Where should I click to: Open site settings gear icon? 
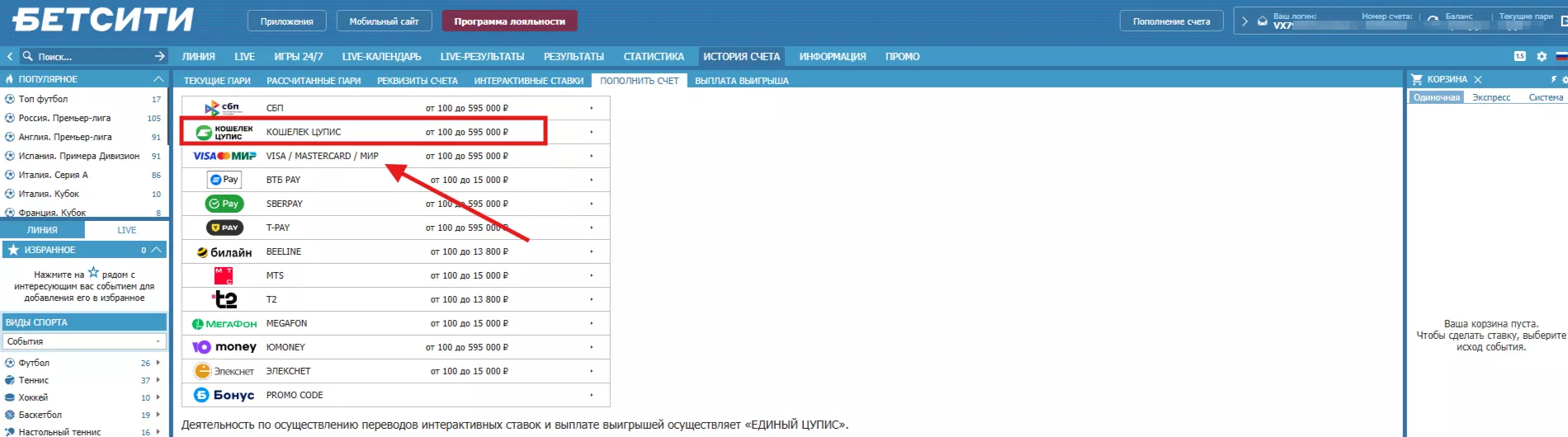1542,56
